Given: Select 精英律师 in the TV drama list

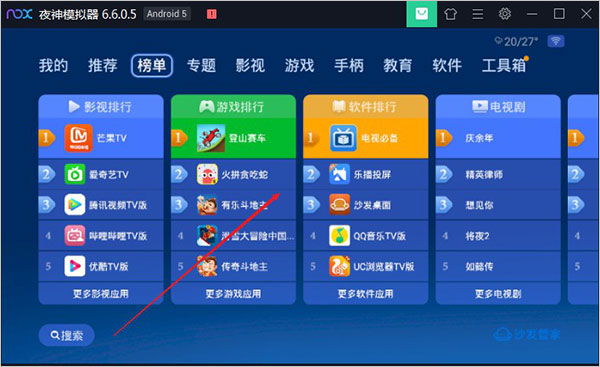Looking at the screenshot, I should (498, 175).
